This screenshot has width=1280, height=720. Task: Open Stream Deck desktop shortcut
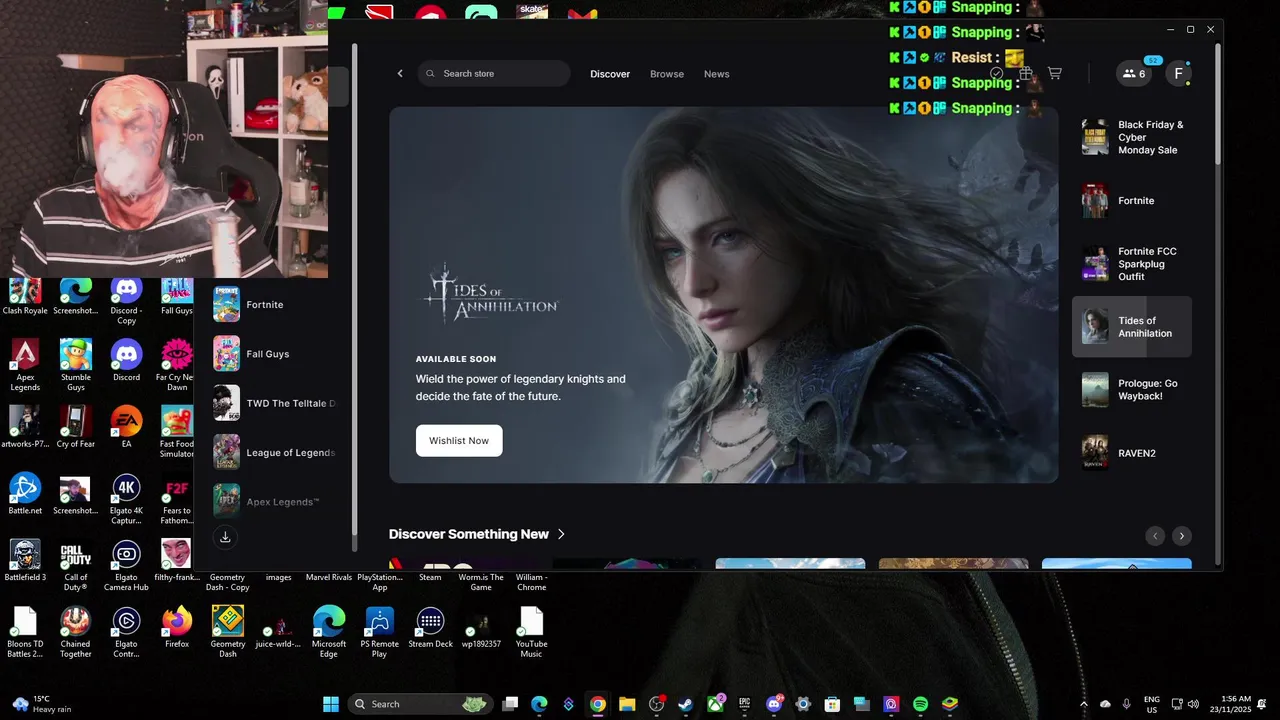[430, 628]
